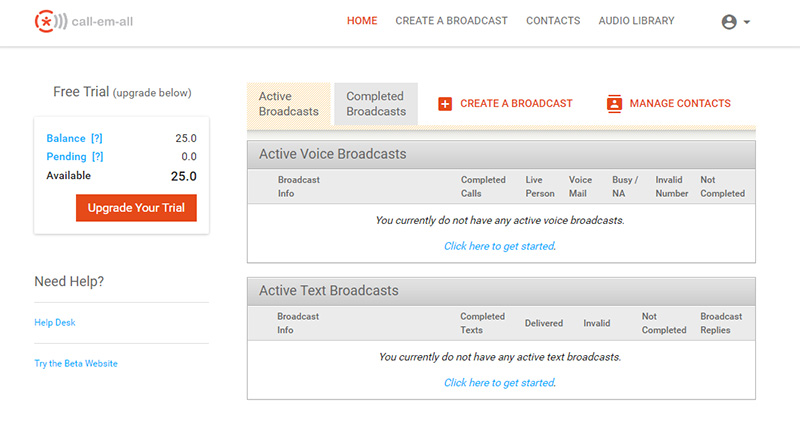Go to the Home menu item
Screen dimensions: 800x425
click(x=362, y=21)
